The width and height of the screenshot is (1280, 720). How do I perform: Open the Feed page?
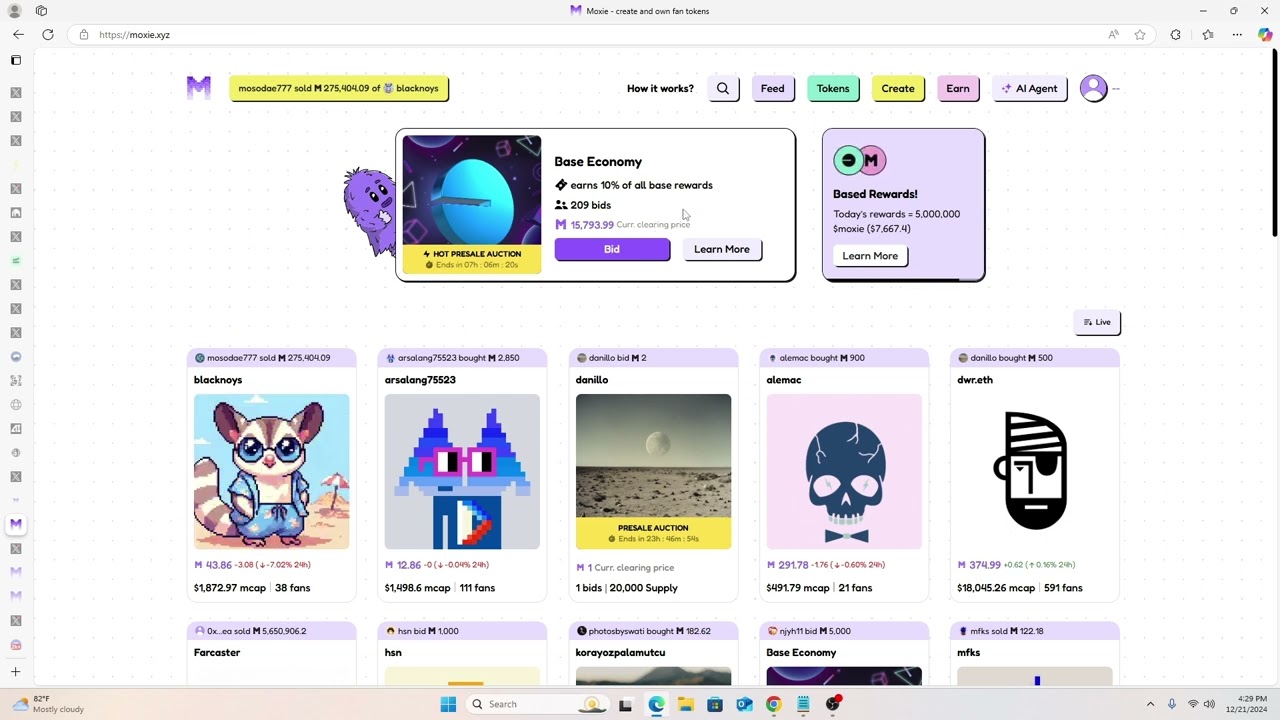point(773,88)
